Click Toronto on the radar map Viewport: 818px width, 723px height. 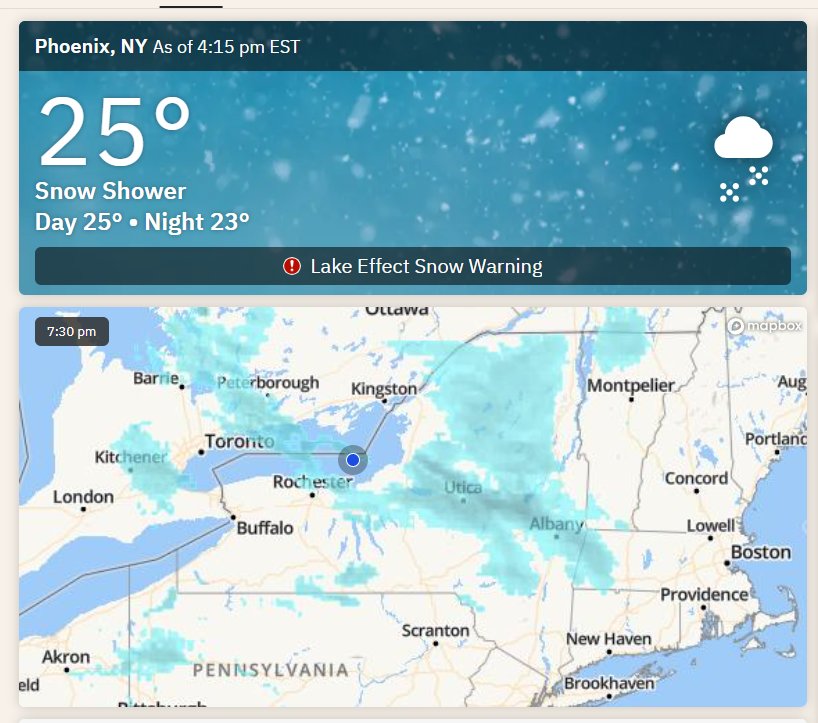point(239,441)
